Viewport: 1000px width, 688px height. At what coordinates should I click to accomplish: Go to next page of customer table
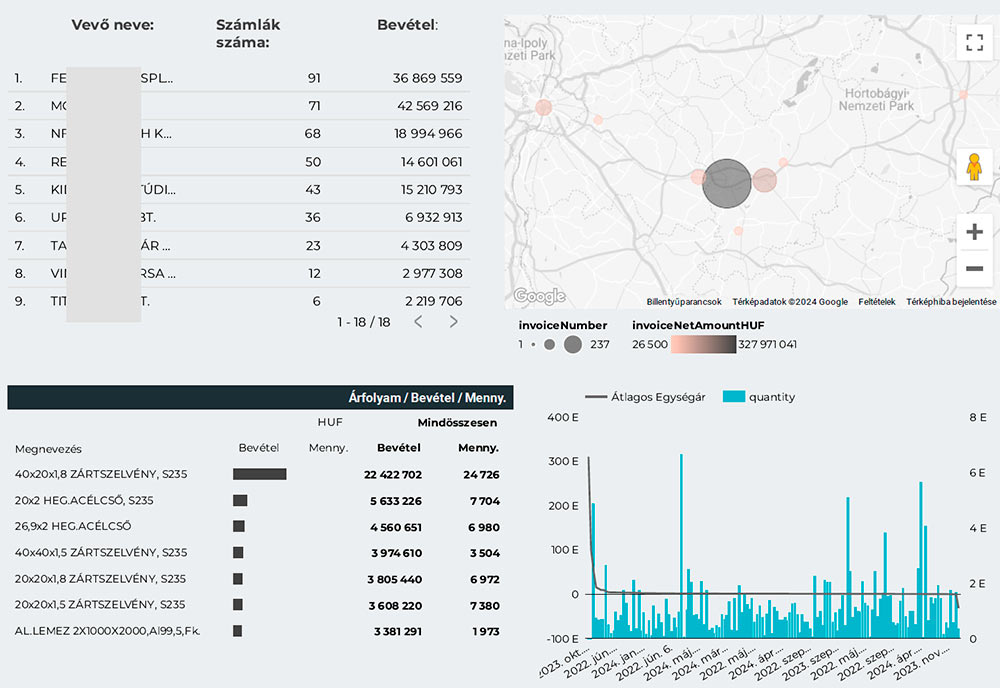453,322
